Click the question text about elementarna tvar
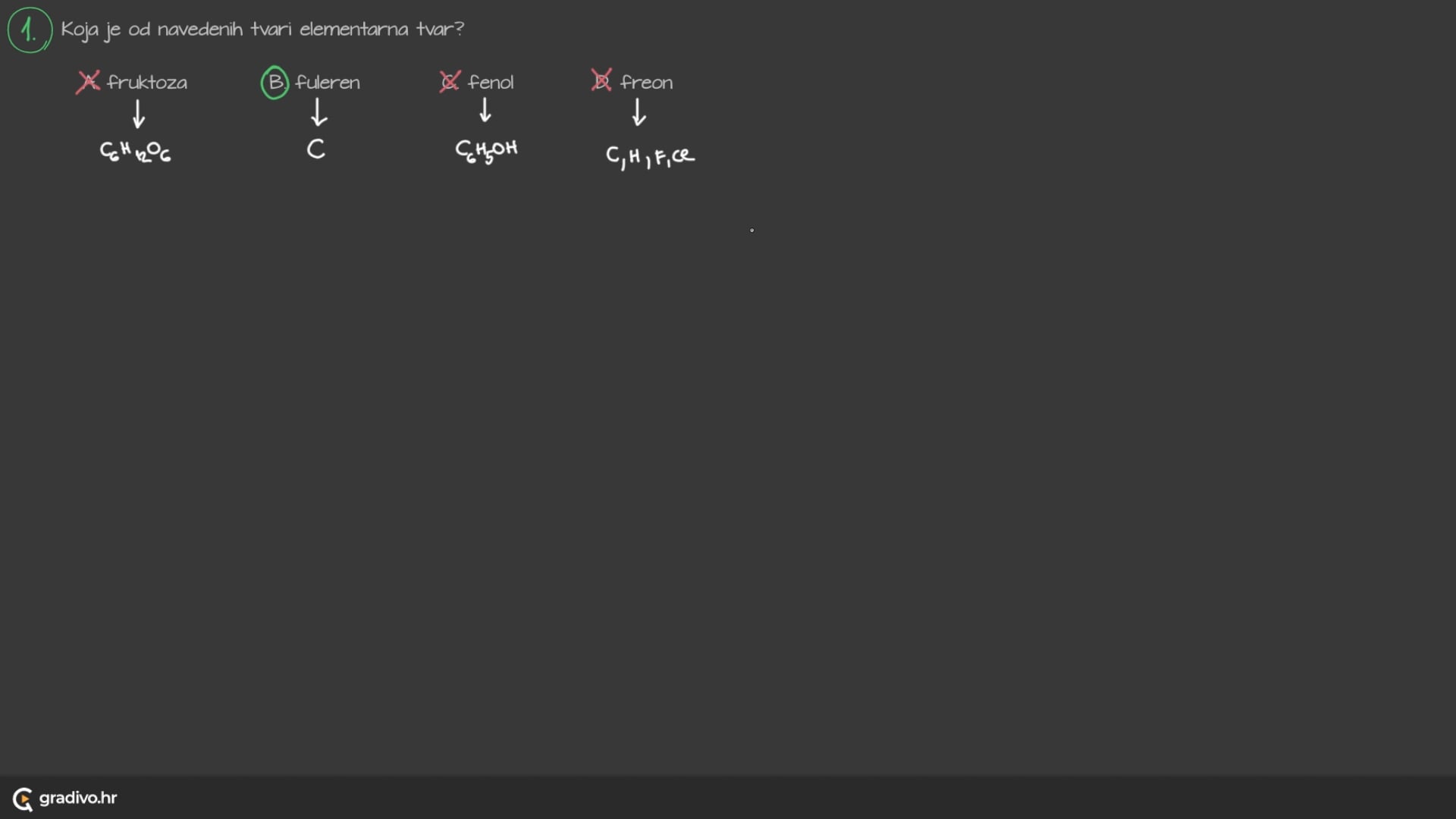This screenshot has width=1456, height=819. tap(262, 30)
